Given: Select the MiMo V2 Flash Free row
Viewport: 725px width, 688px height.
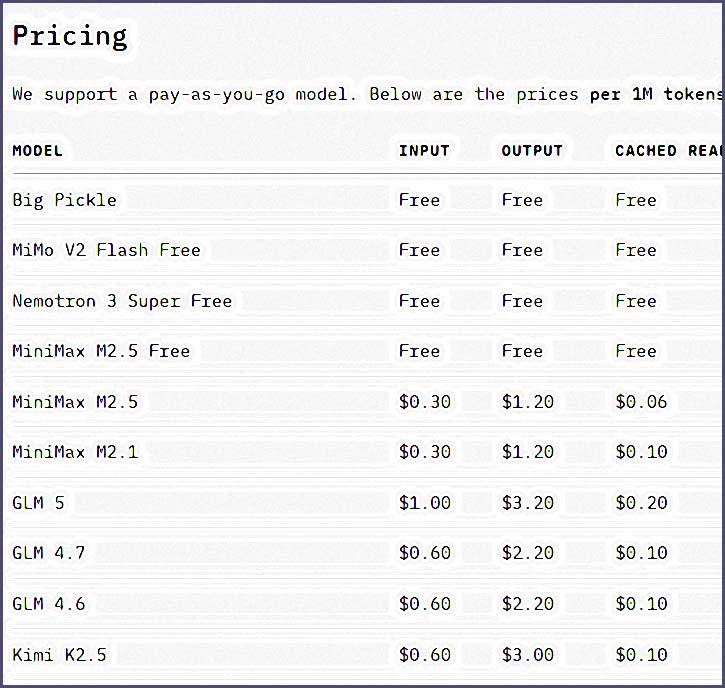Looking at the screenshot, I should point(106,250).
